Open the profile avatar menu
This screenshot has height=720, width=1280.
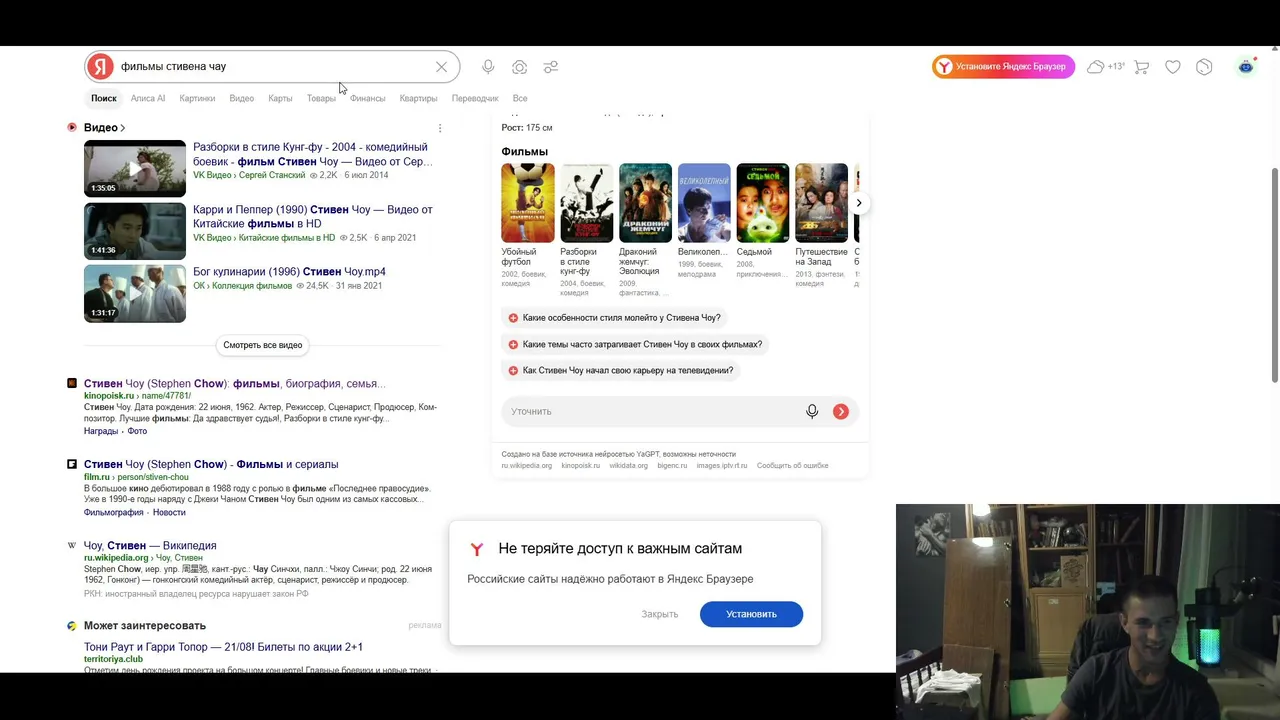pyautogui.click(x=1246, y=67)
